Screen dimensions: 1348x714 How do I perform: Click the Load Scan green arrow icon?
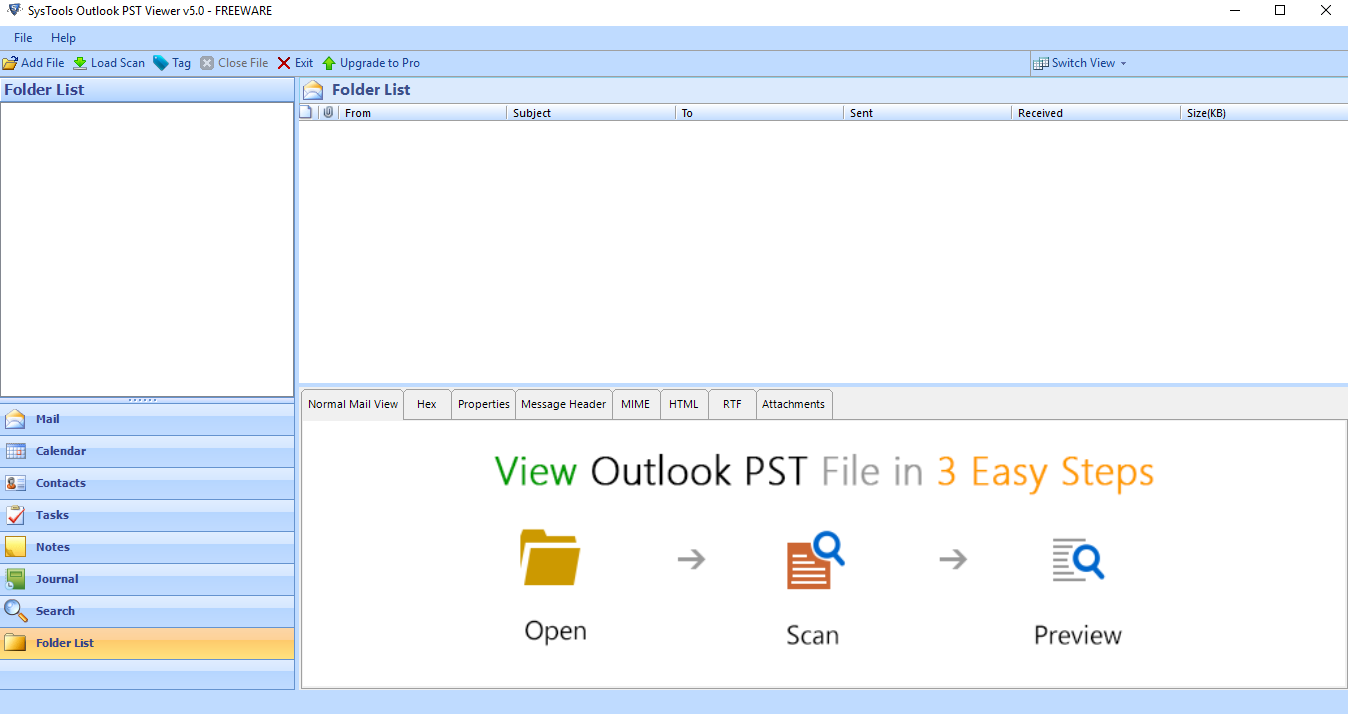point(80,63)
